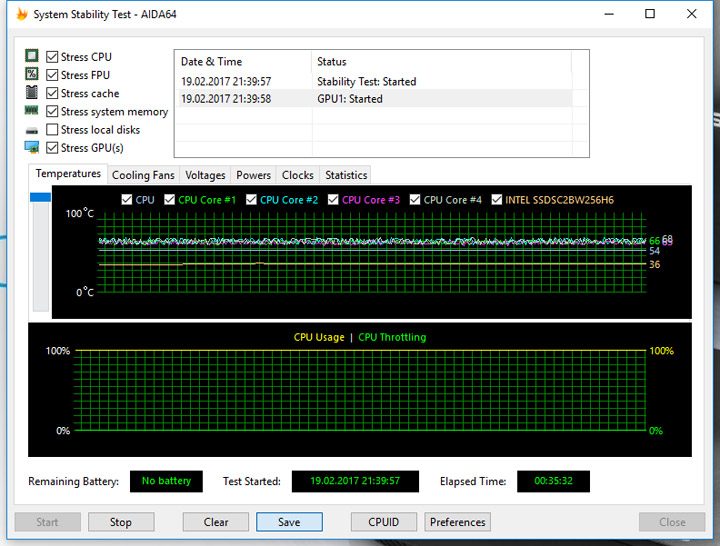720x546 pixels.
Task: Uncheck the Stress CPU checkbox
Action: click(x=52, y=57)
